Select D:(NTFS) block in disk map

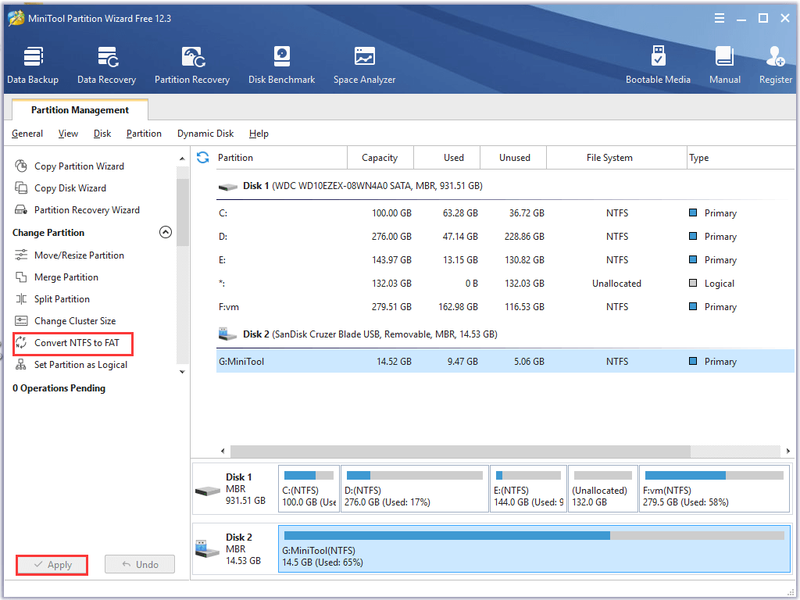click(414, 489)
